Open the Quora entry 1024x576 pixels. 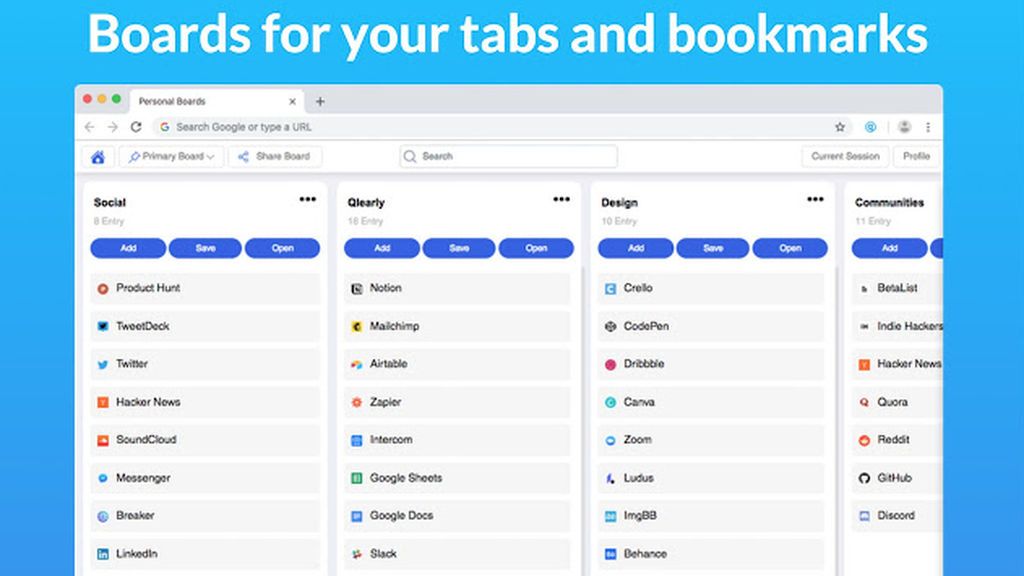[897, 402]
